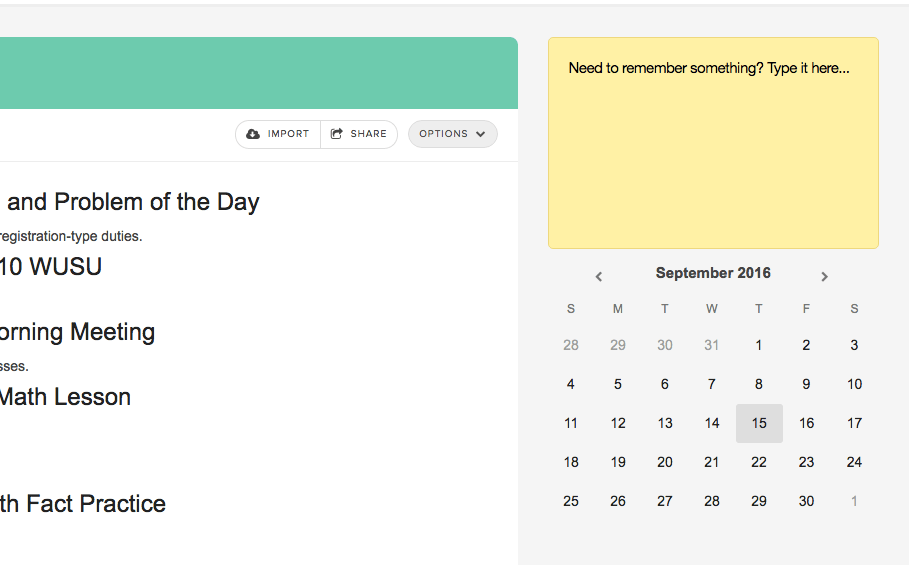The height and width of the screenshot is (565, 909).
Task: Go to previous month in calendar
Action: tap(599, 276)
